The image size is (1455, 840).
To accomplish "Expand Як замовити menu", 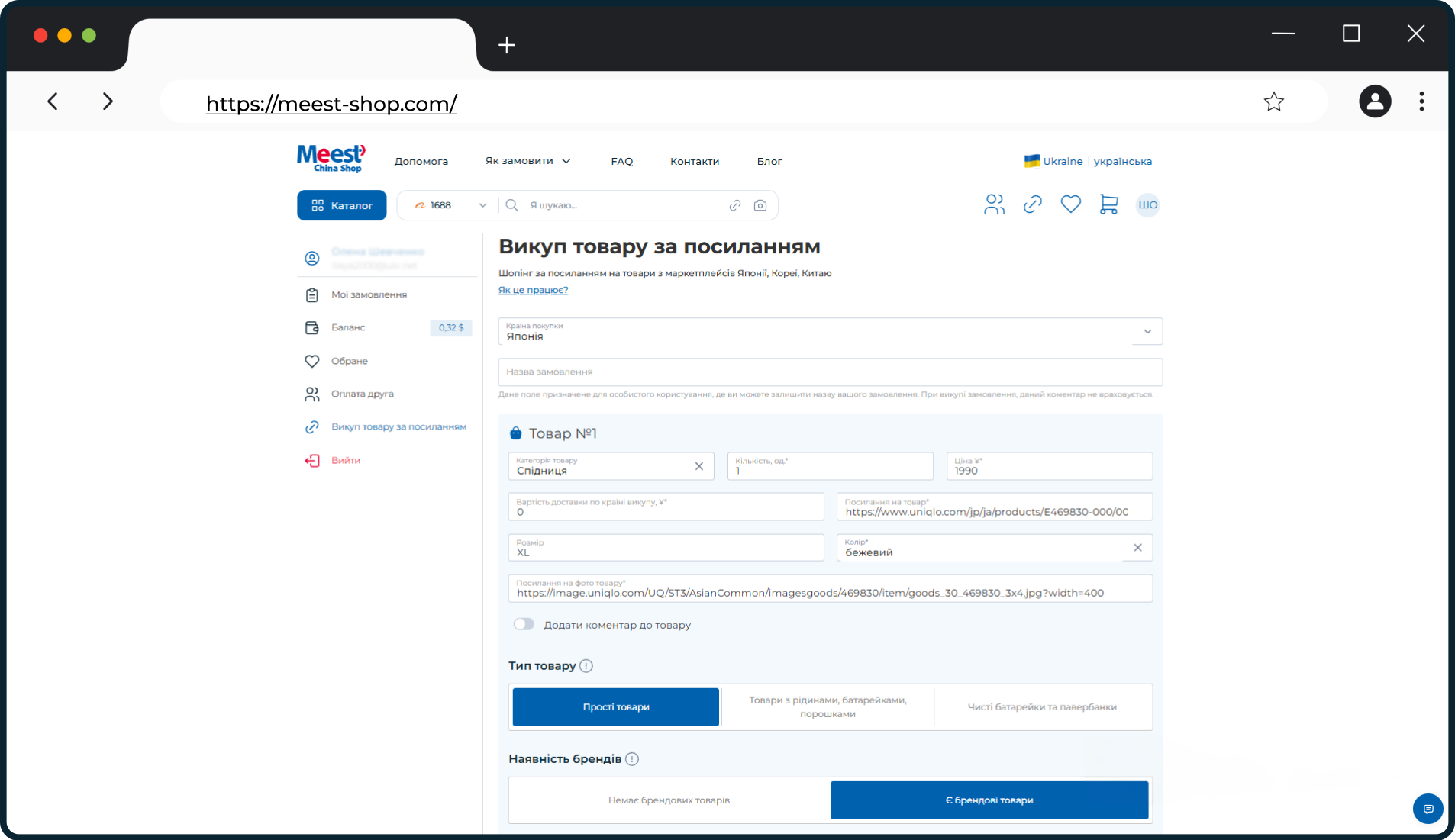I will (x=528, y=161).
